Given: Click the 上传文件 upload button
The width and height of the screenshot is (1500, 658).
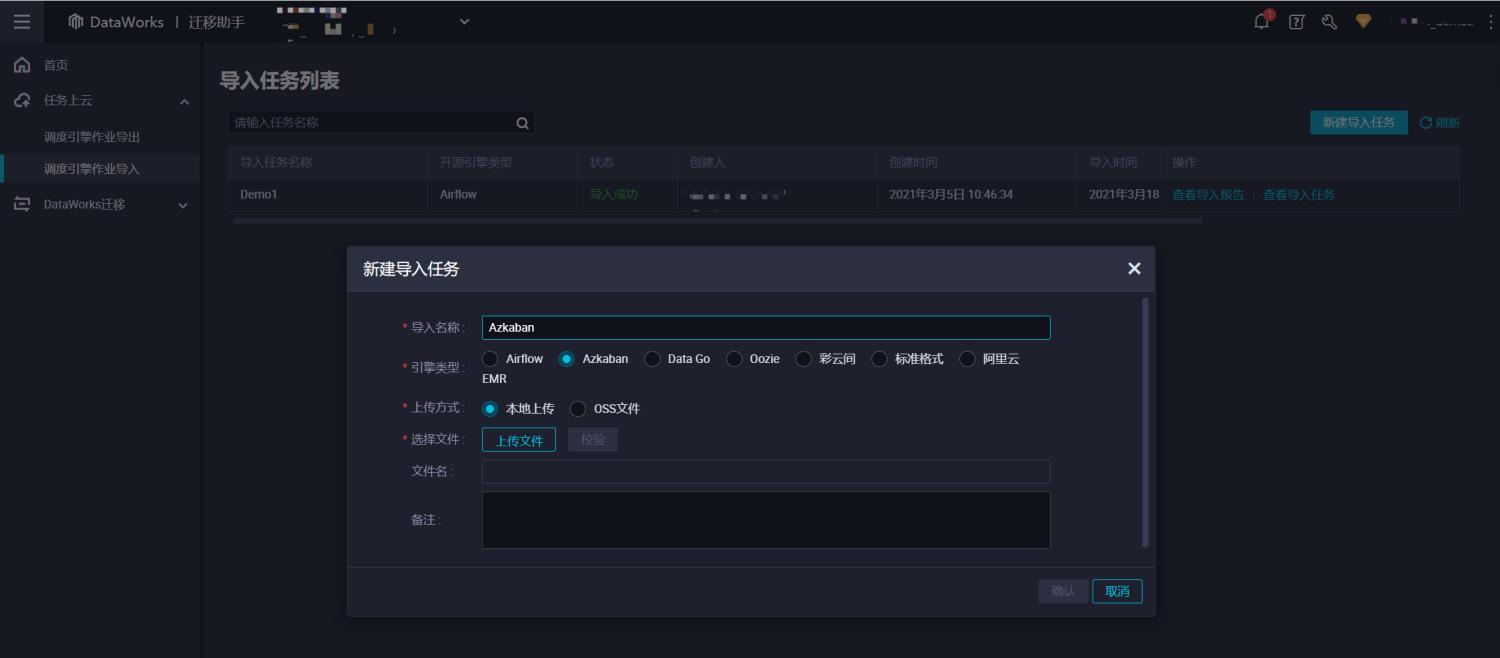Looking at the screenshot, I should click(x=518, y=439).
